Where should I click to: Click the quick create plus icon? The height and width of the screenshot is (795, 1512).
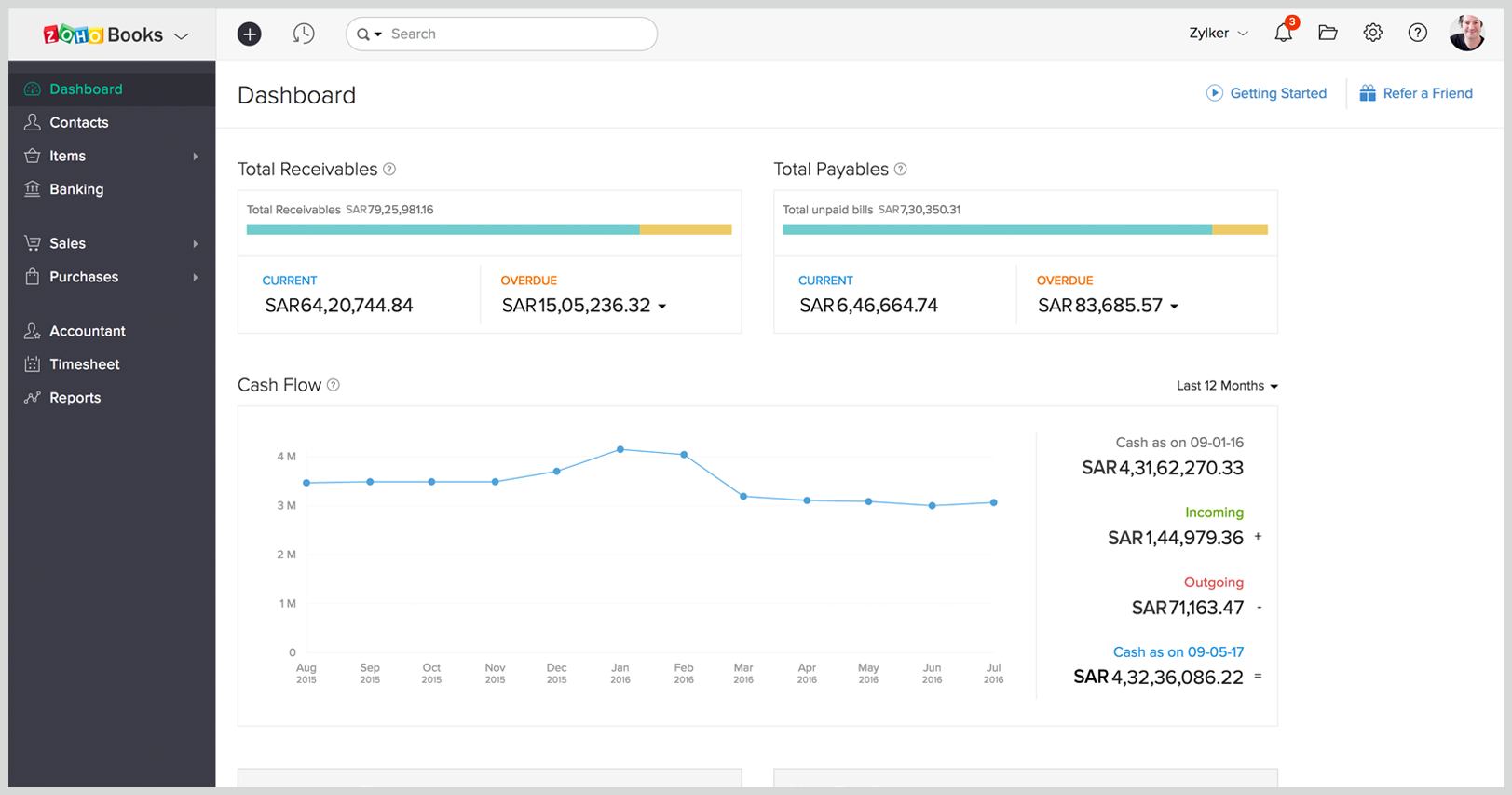coord(249,34)
